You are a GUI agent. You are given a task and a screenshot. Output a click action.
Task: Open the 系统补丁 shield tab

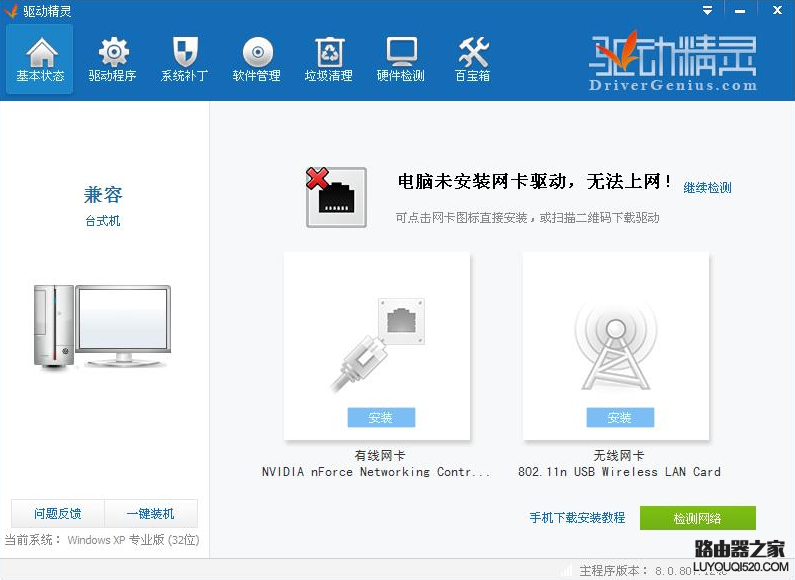[x=184, y=59]
